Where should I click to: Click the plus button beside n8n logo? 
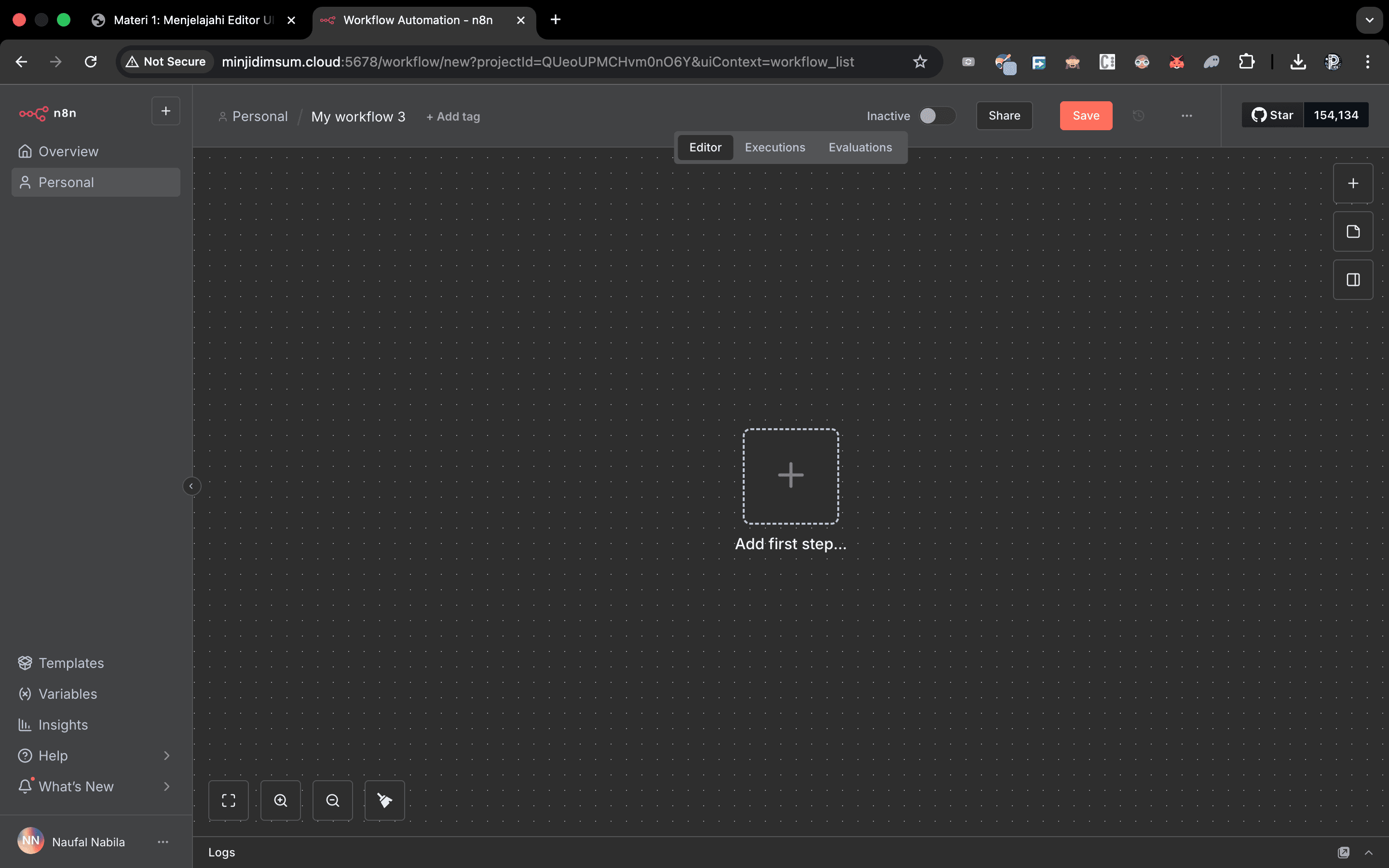tap(166, 111)
